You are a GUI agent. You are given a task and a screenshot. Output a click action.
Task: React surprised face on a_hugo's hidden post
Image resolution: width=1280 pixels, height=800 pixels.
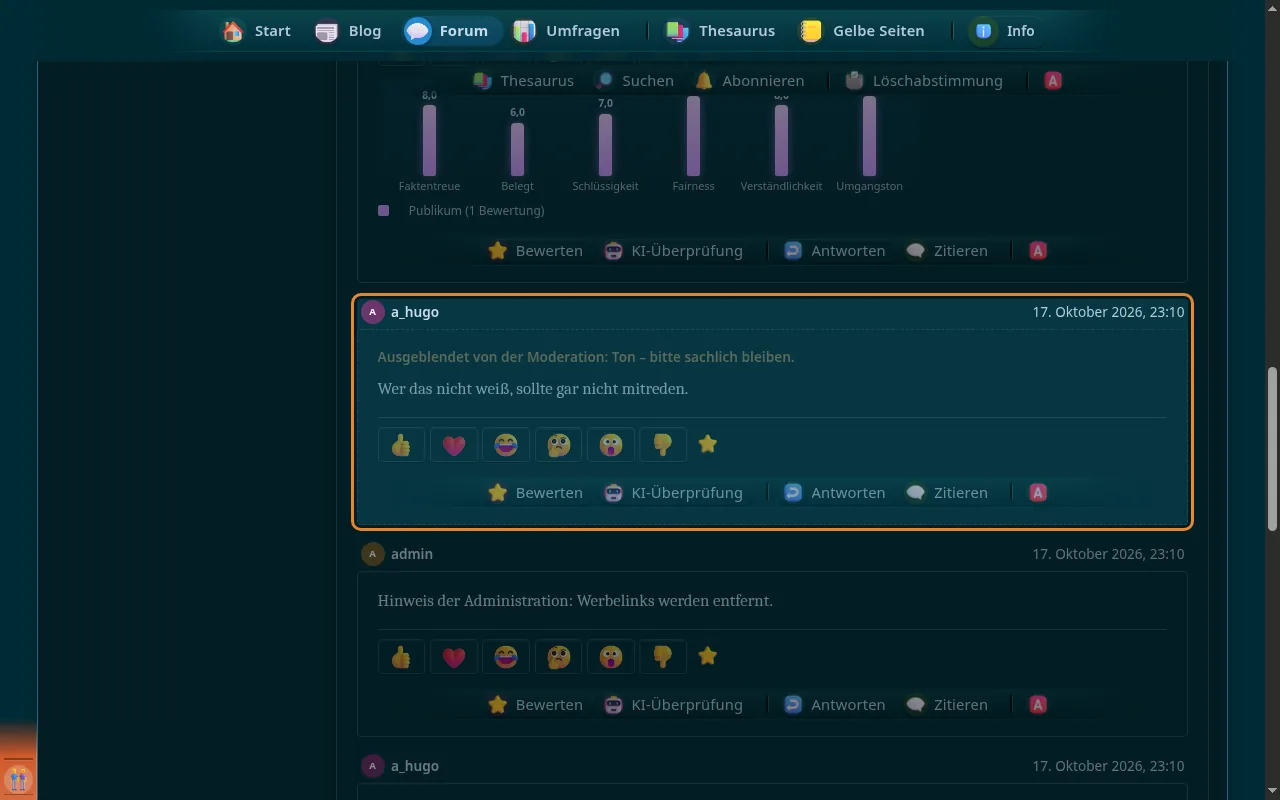click(610, 444)
